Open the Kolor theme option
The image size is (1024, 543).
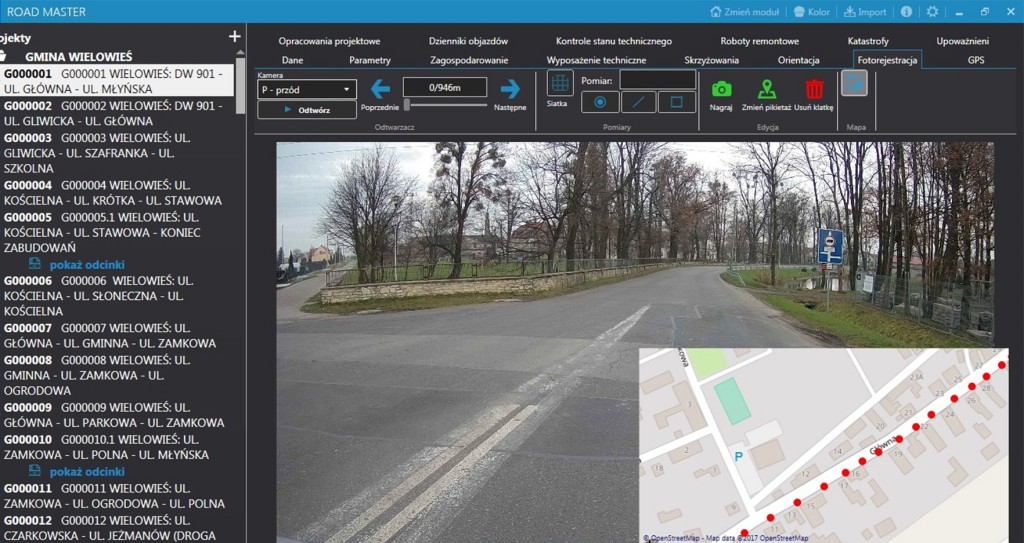[812, 12]
